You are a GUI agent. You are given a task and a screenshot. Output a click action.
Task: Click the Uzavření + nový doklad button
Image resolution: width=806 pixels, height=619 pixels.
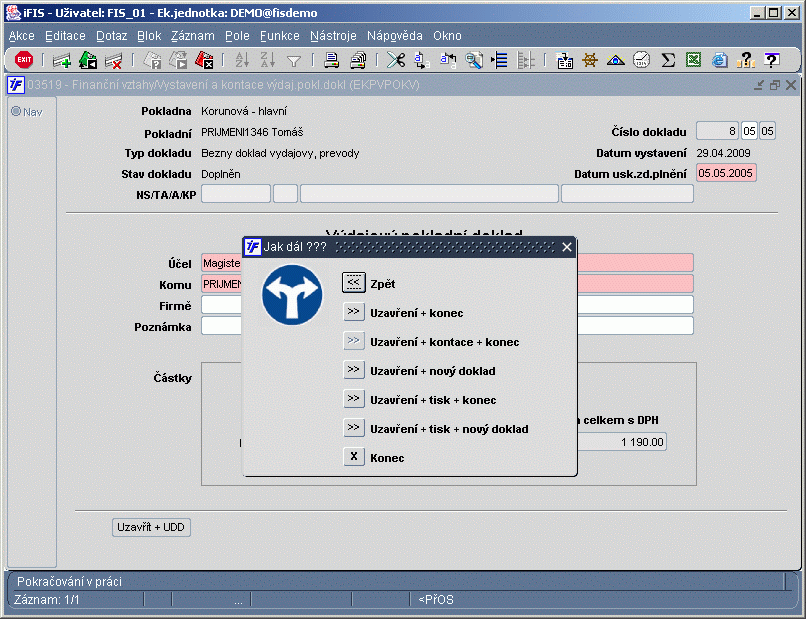(354, 370)
